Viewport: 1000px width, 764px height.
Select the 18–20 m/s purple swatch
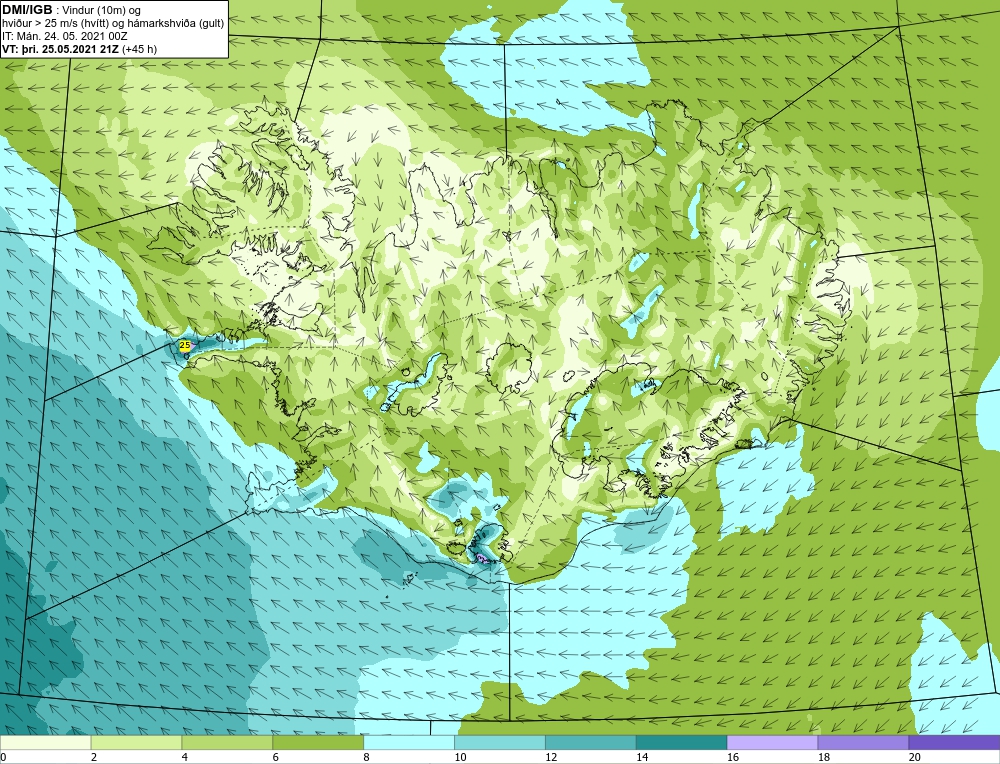click(x=863, y=743)
